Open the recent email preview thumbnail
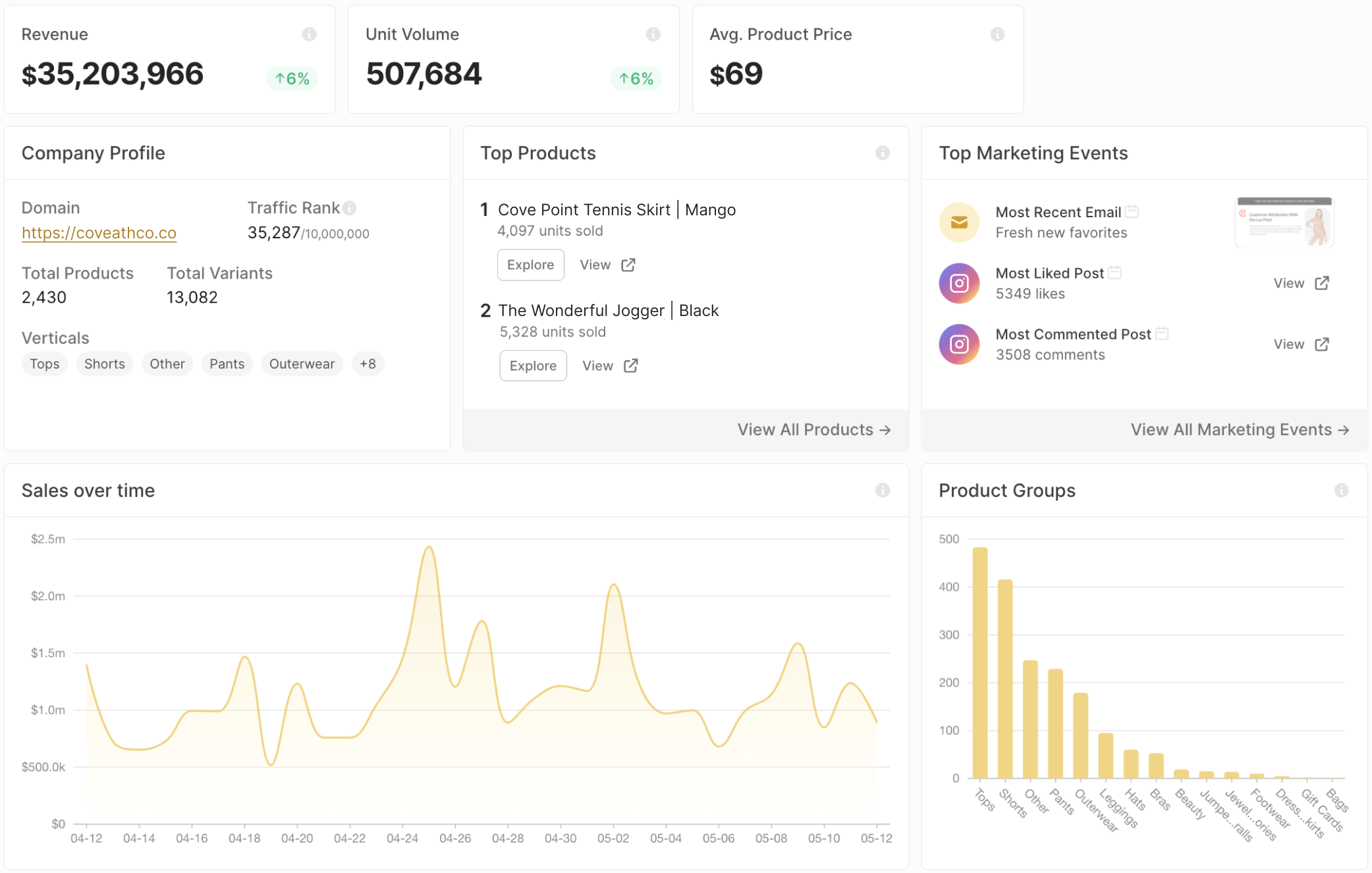The width and height of the screenshot is (1372, 873). tap(1283, 222)
